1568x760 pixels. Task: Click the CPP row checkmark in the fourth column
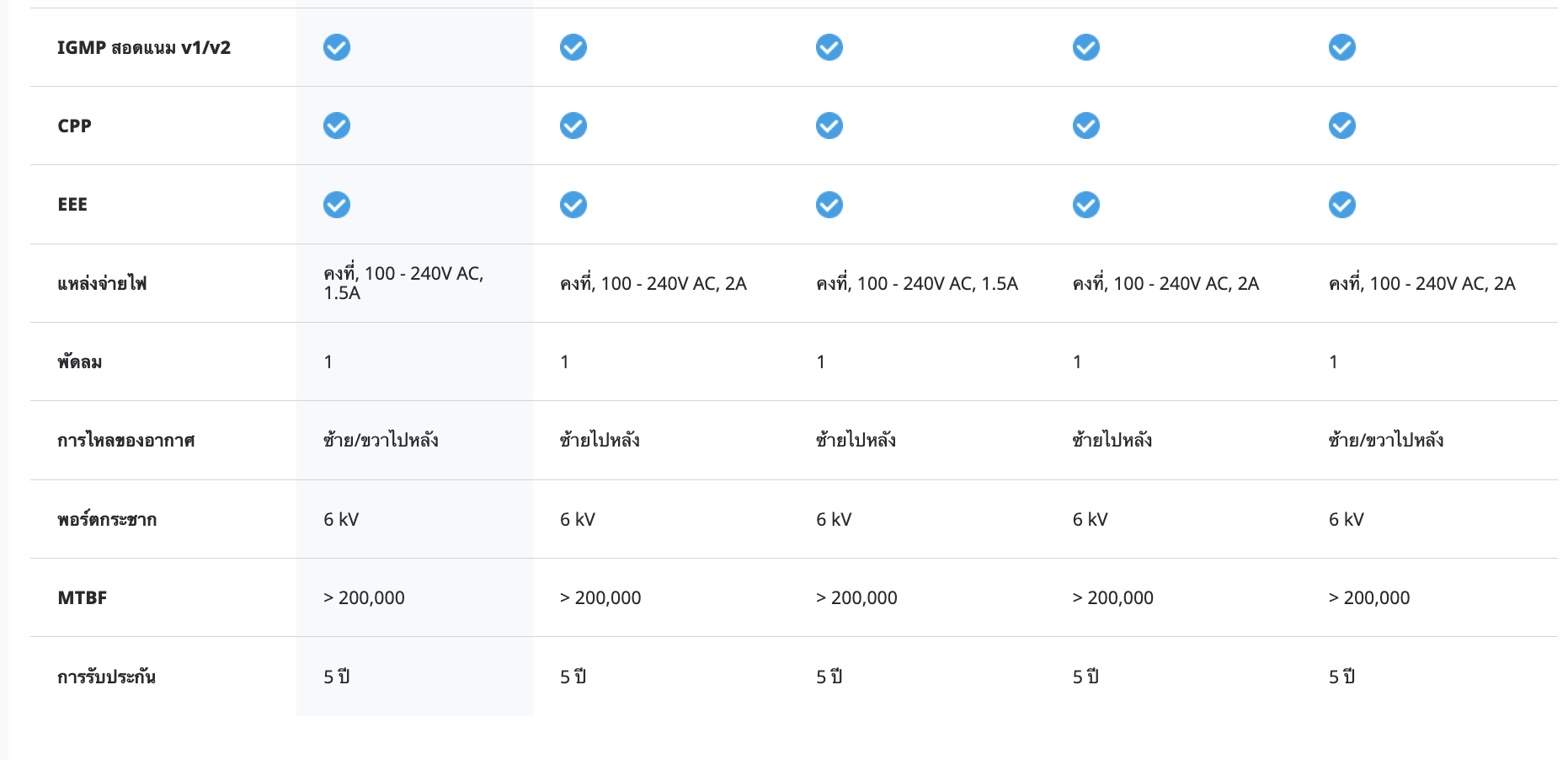pos(1085,126)
